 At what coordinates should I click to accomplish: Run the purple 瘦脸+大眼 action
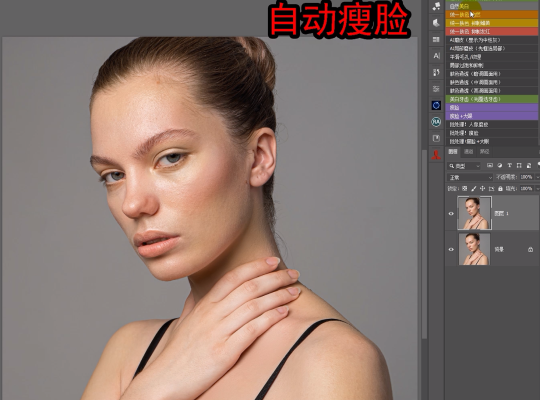coord(491,116)
